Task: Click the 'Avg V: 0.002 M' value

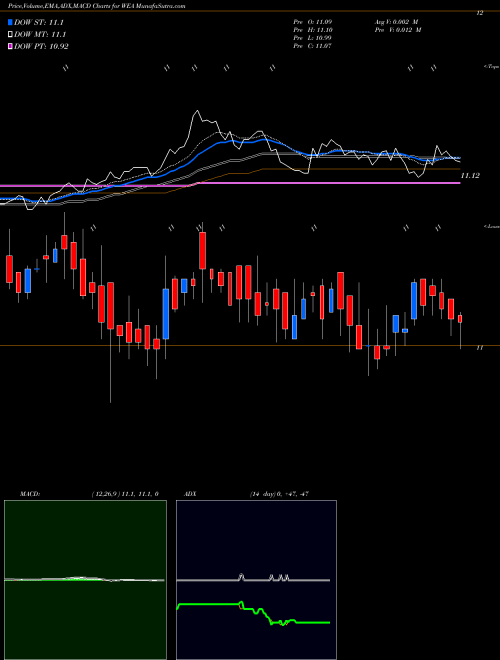Action: [397, 21]
